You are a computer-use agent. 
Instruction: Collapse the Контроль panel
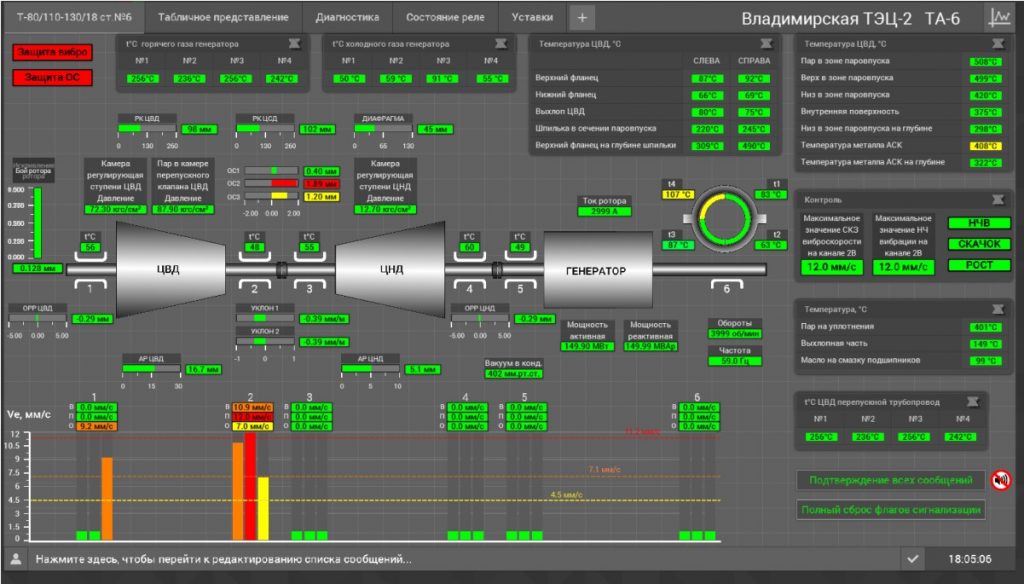click(x=998, y=199)
